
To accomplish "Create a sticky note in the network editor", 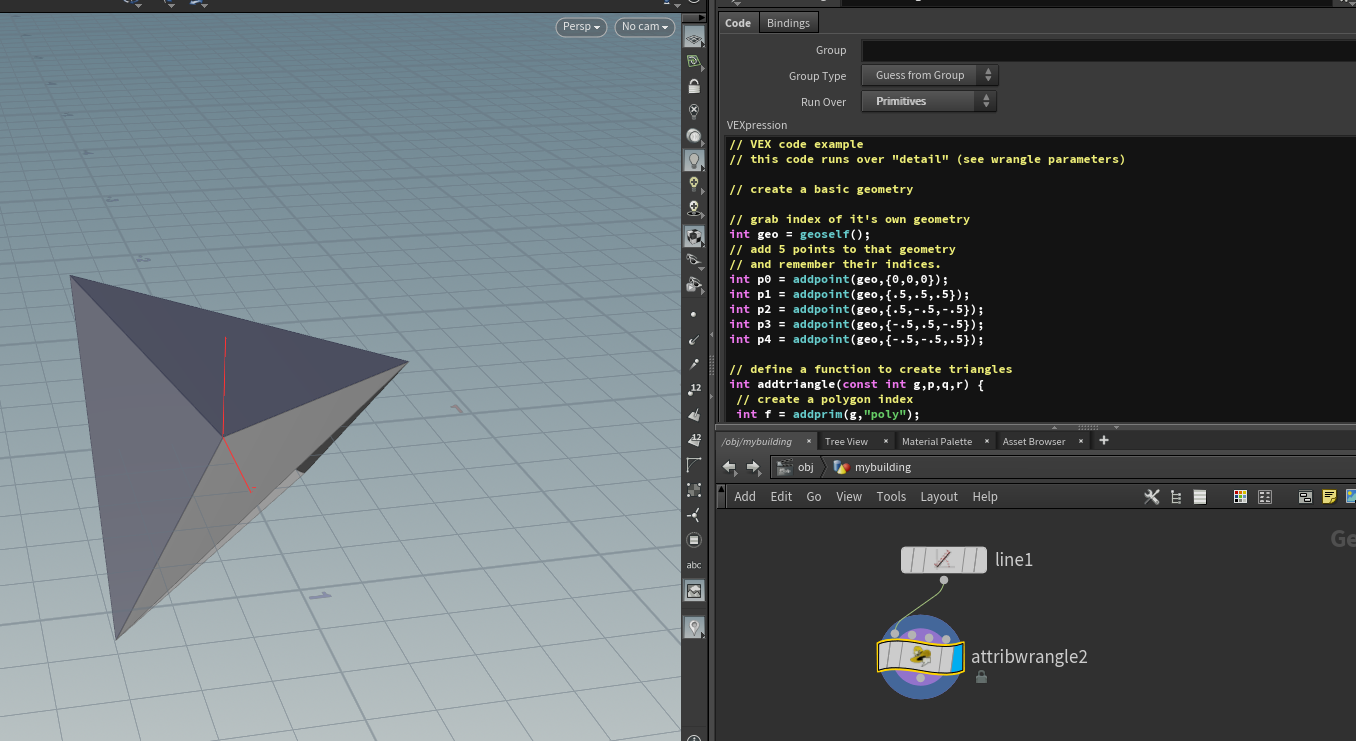I will 1329,496.
